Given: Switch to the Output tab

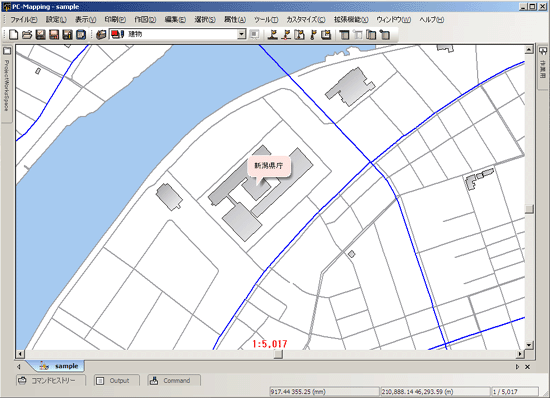Looking at the screenshot, I should click(x=116, y=380).
